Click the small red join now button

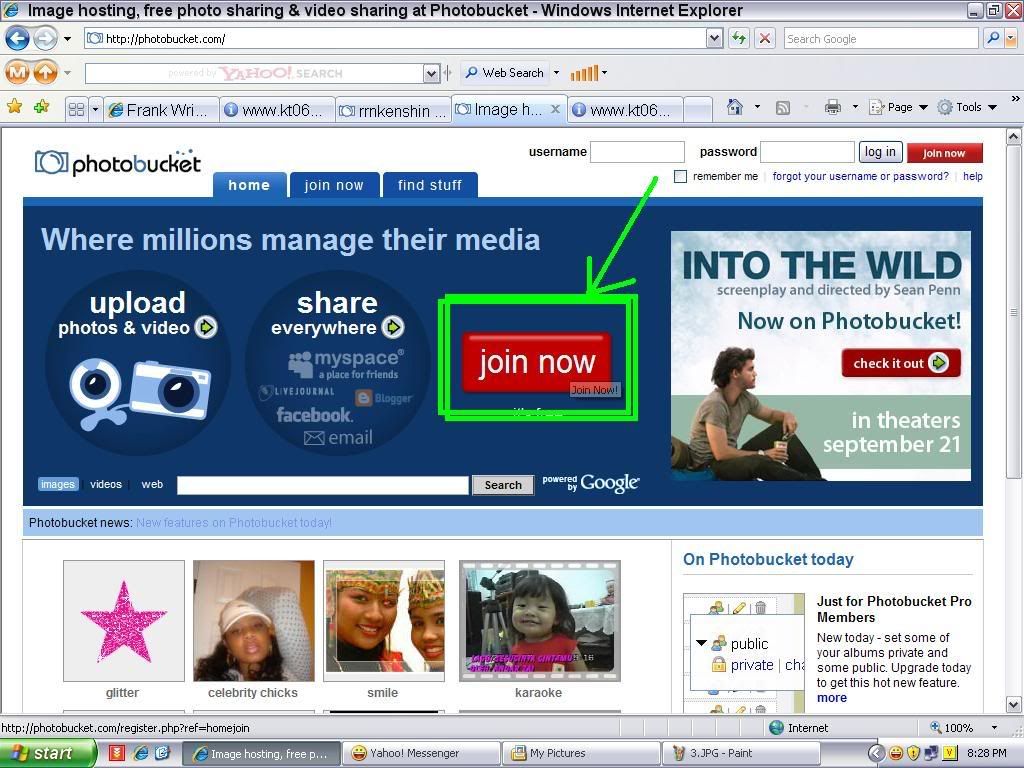tap(944, 153)
